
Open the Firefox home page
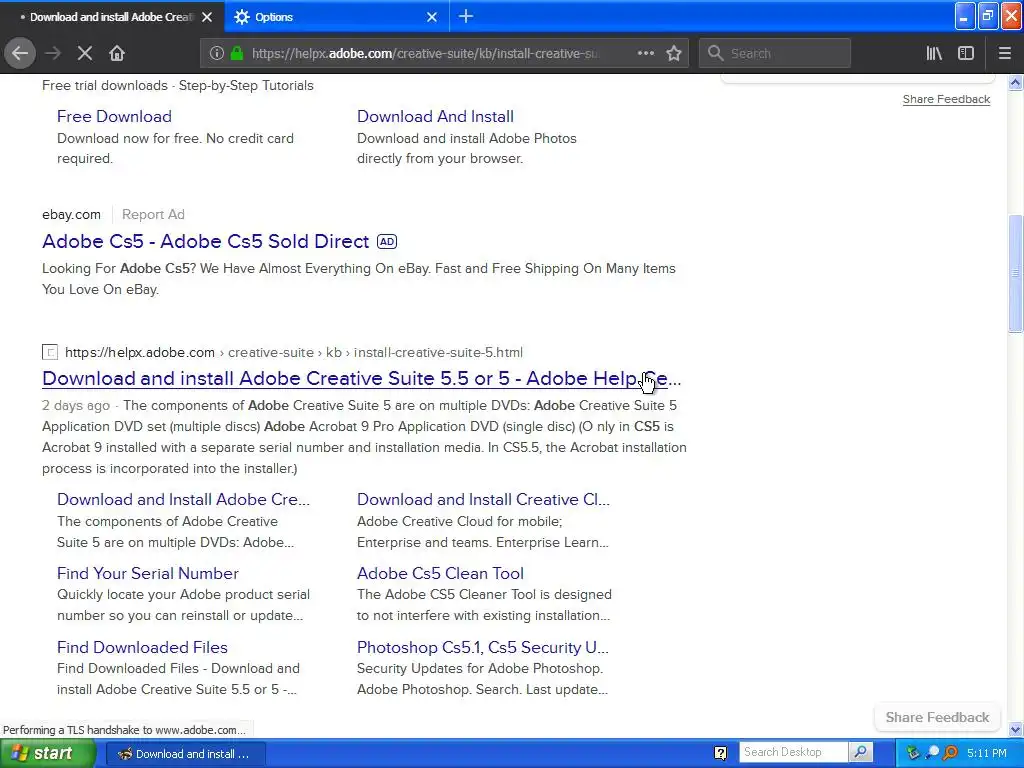coord(117,54)
